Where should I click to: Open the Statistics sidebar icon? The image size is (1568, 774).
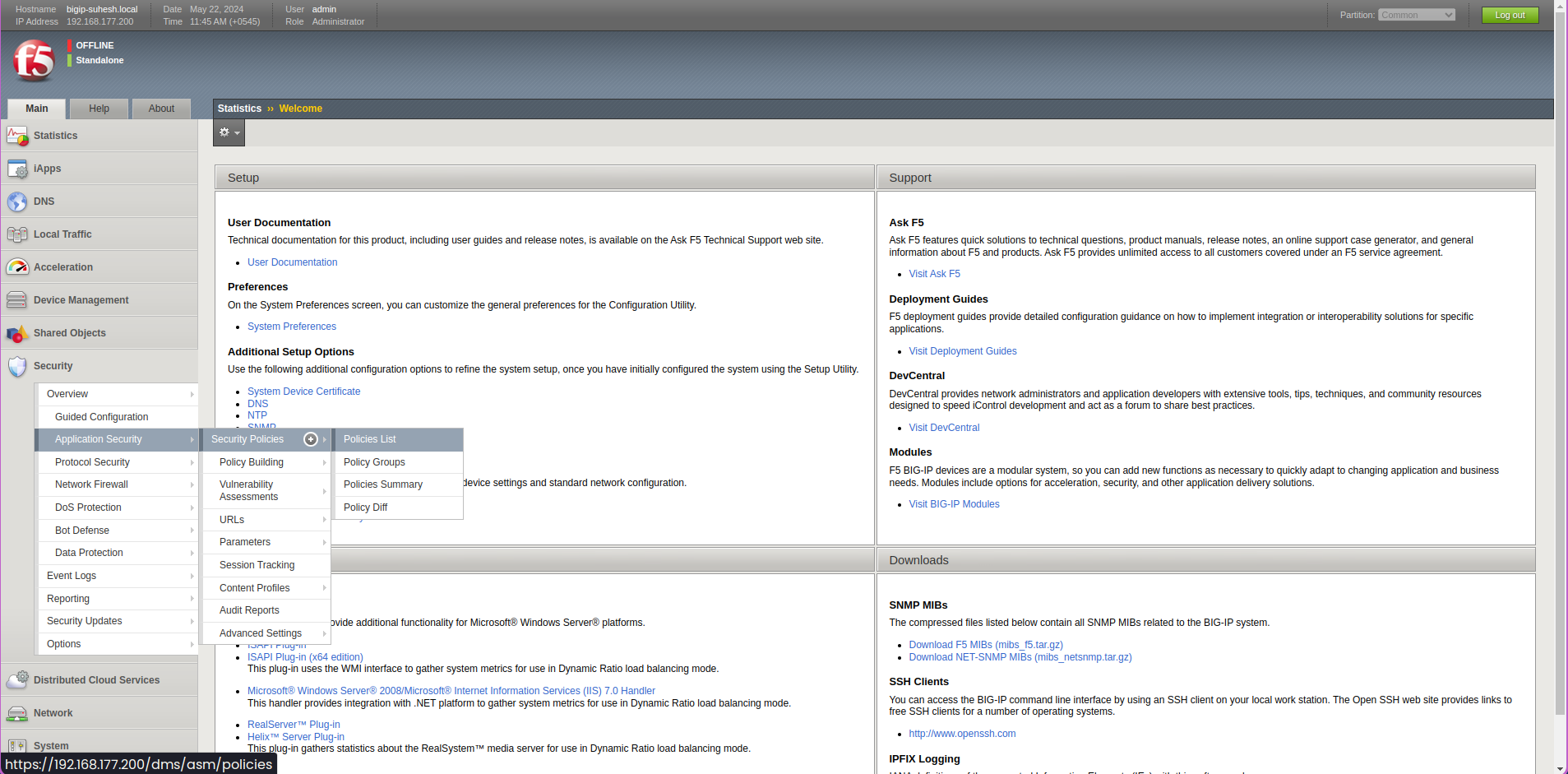(17, 136)
